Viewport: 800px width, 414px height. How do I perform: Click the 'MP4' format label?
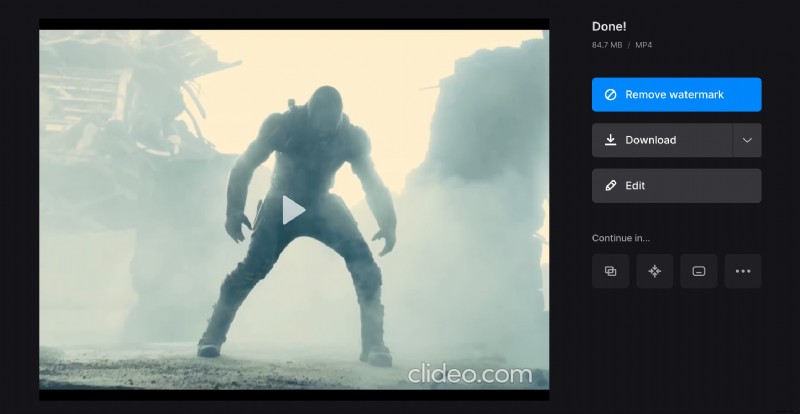tap(643, 45)
